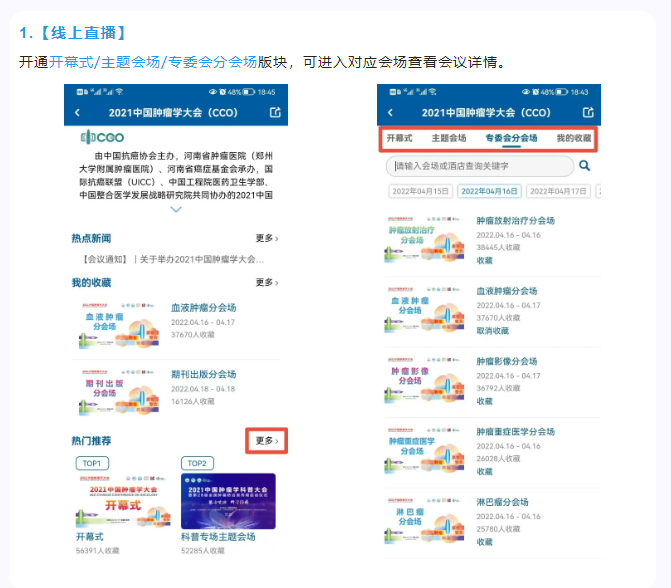This screenshot has width=671, height=588.
Task: Open 开幕式 recommended thumbnail
Action: coord(123,501)
